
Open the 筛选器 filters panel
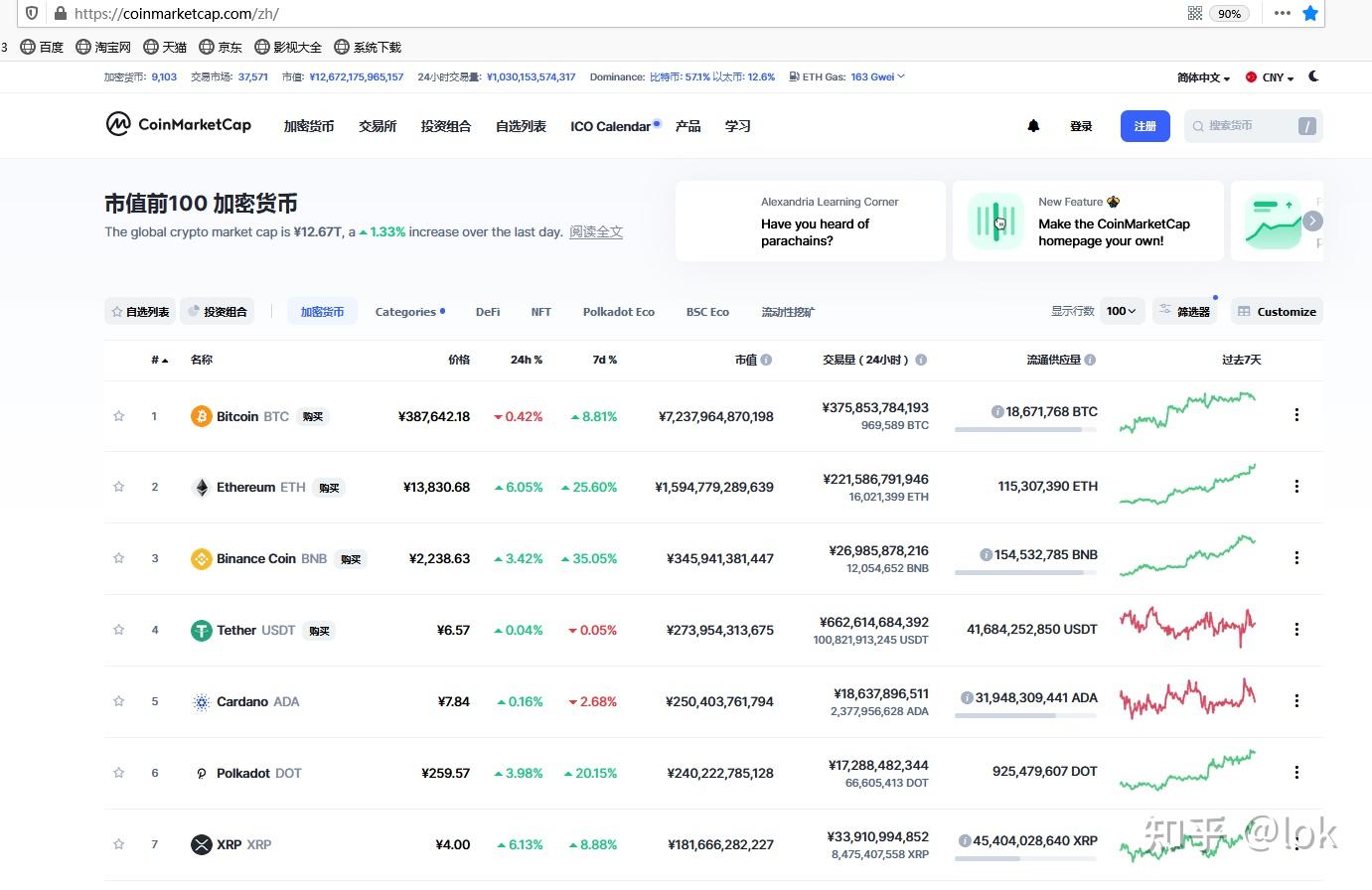coord(1184,311)
